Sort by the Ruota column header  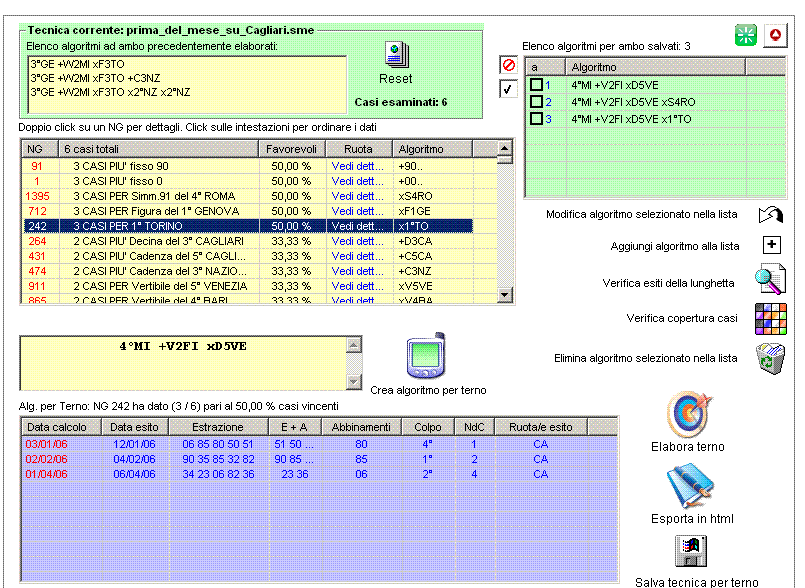point(358,149)
